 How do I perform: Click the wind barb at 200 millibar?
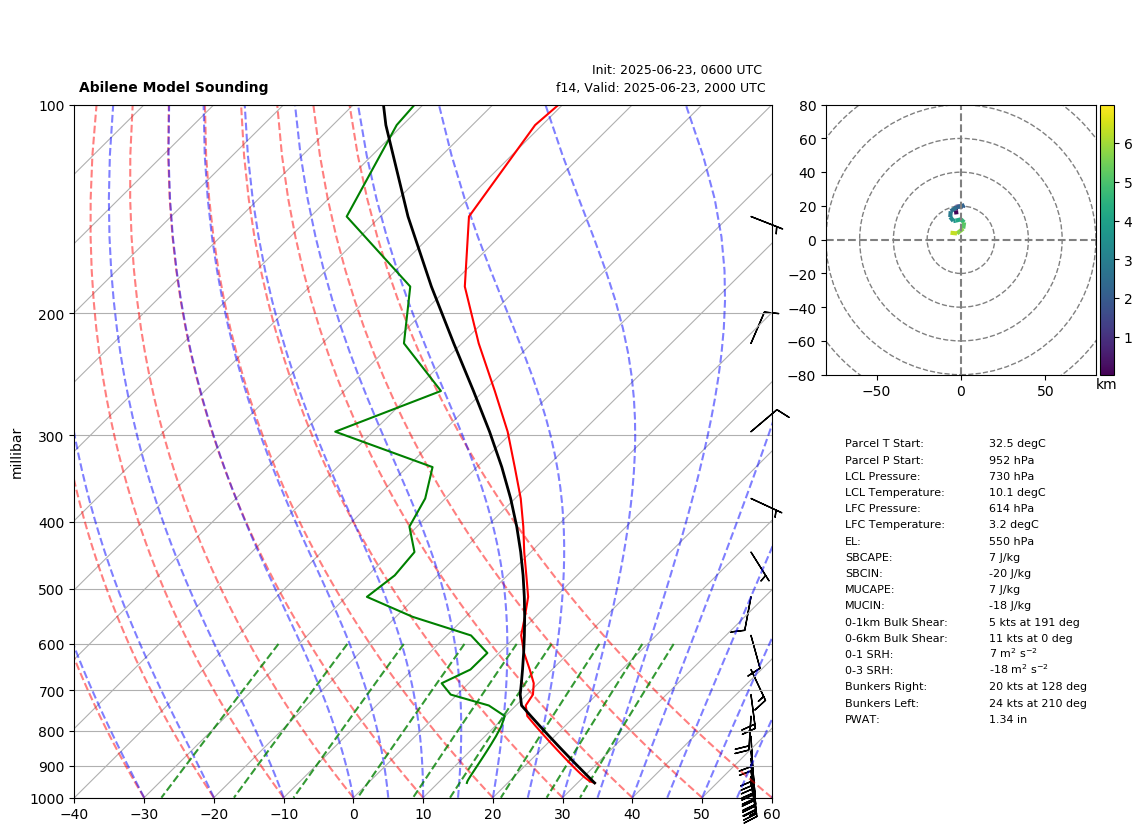[764, 326]
